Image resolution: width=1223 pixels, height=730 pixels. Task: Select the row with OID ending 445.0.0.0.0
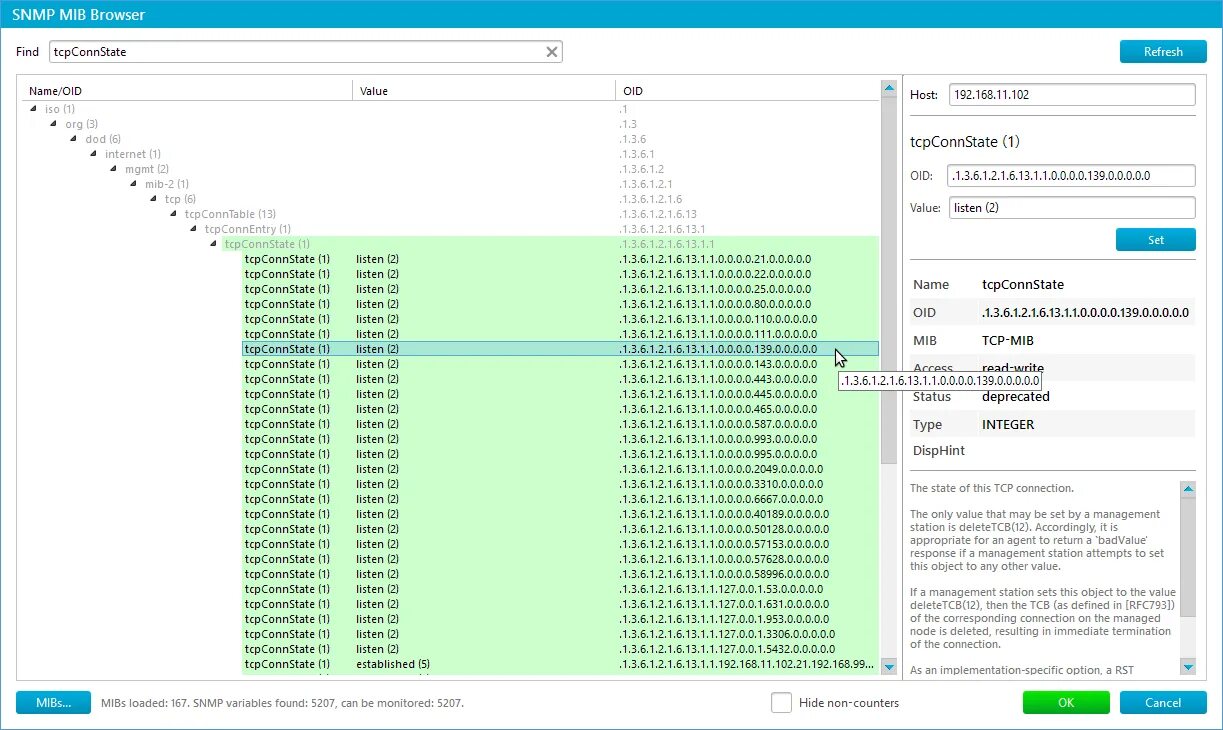[560, 394]
